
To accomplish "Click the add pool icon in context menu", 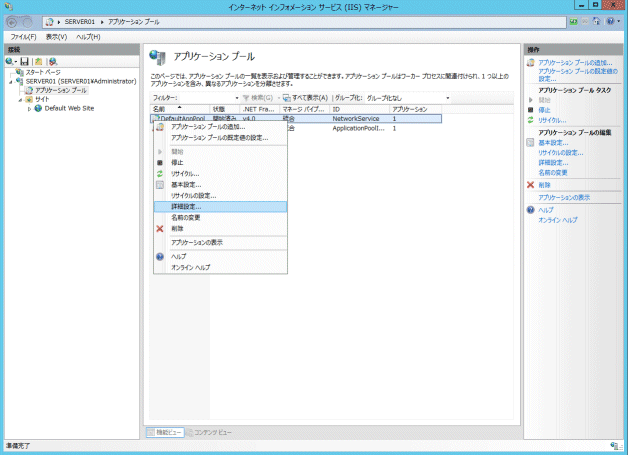I will click(x=160, y=127).
